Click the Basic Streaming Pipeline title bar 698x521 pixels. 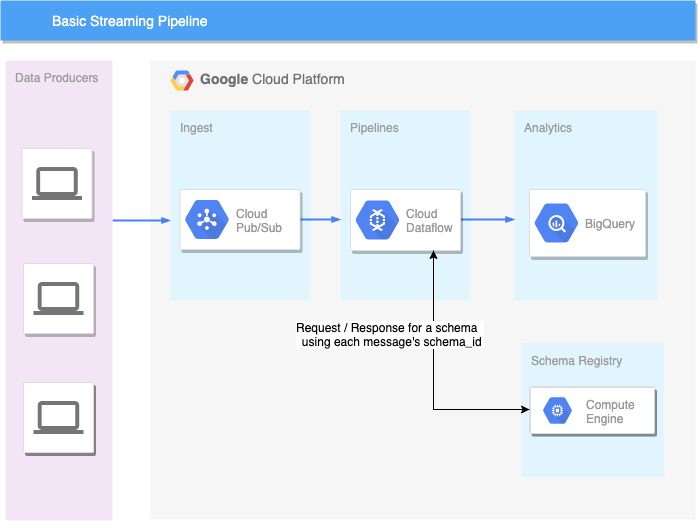click(349, 21)
